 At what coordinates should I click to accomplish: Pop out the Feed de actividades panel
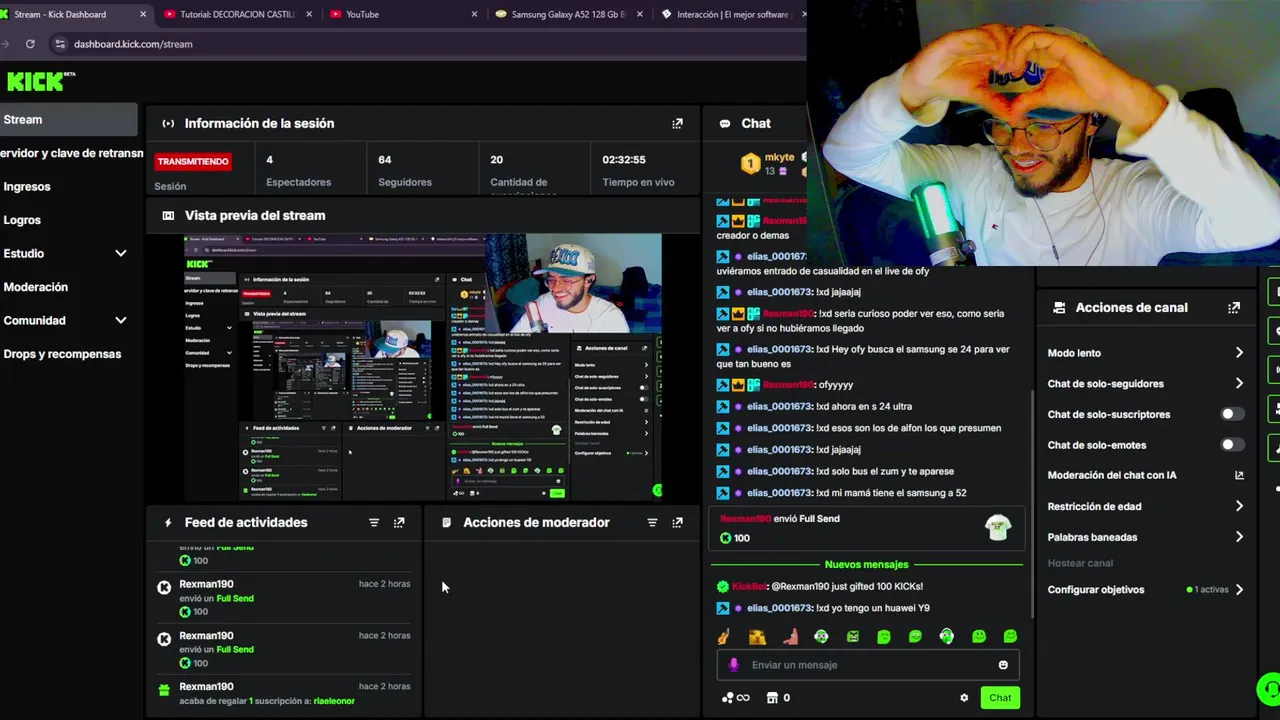399,522
